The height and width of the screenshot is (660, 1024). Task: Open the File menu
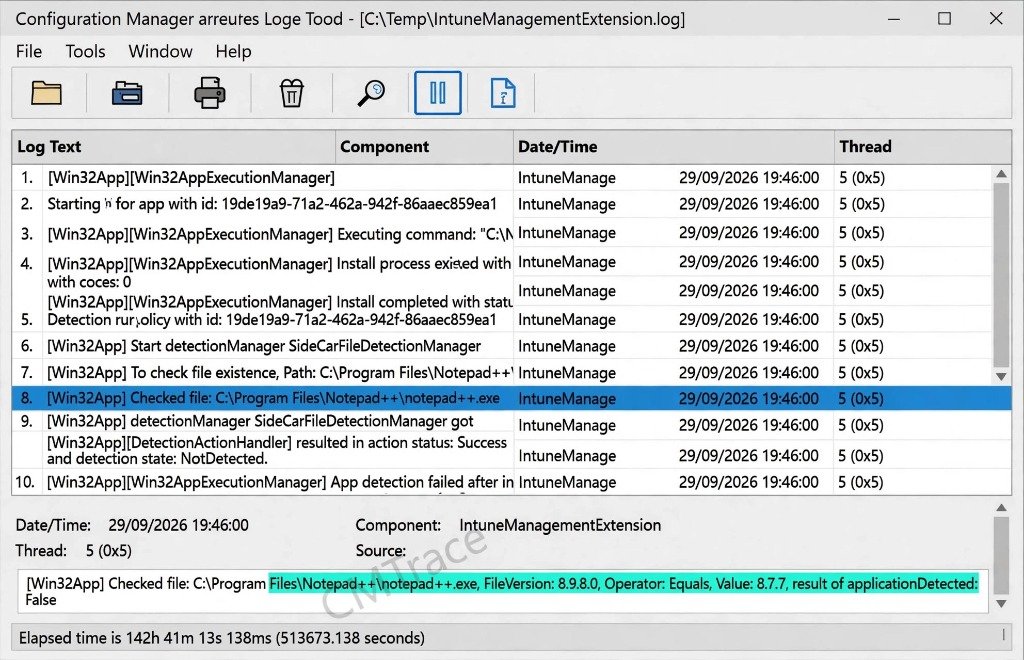tap(29, 52)
